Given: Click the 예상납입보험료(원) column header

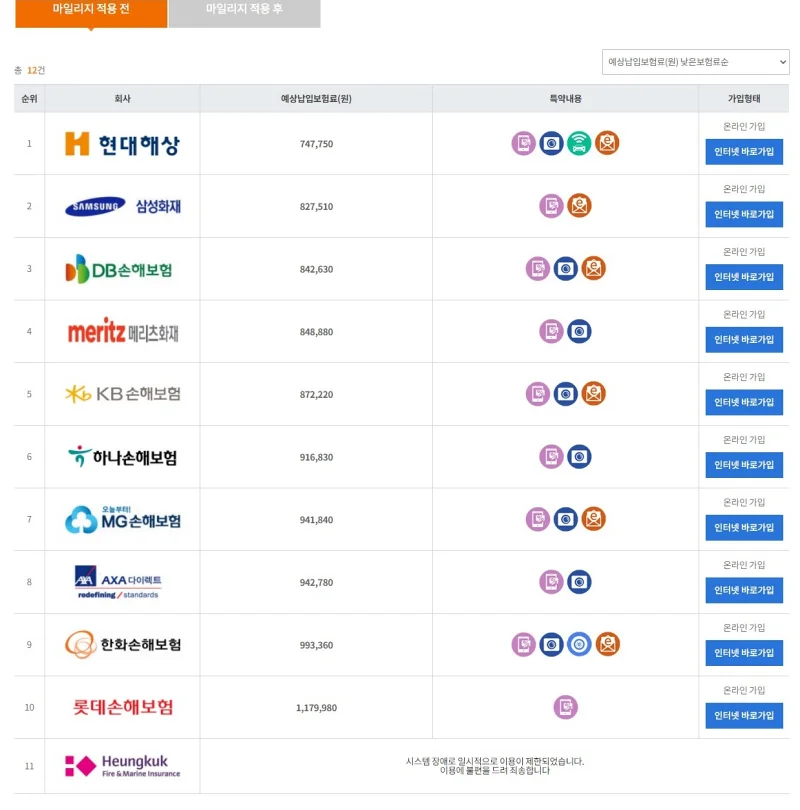Looking at the screenshot, I should 316,99.
